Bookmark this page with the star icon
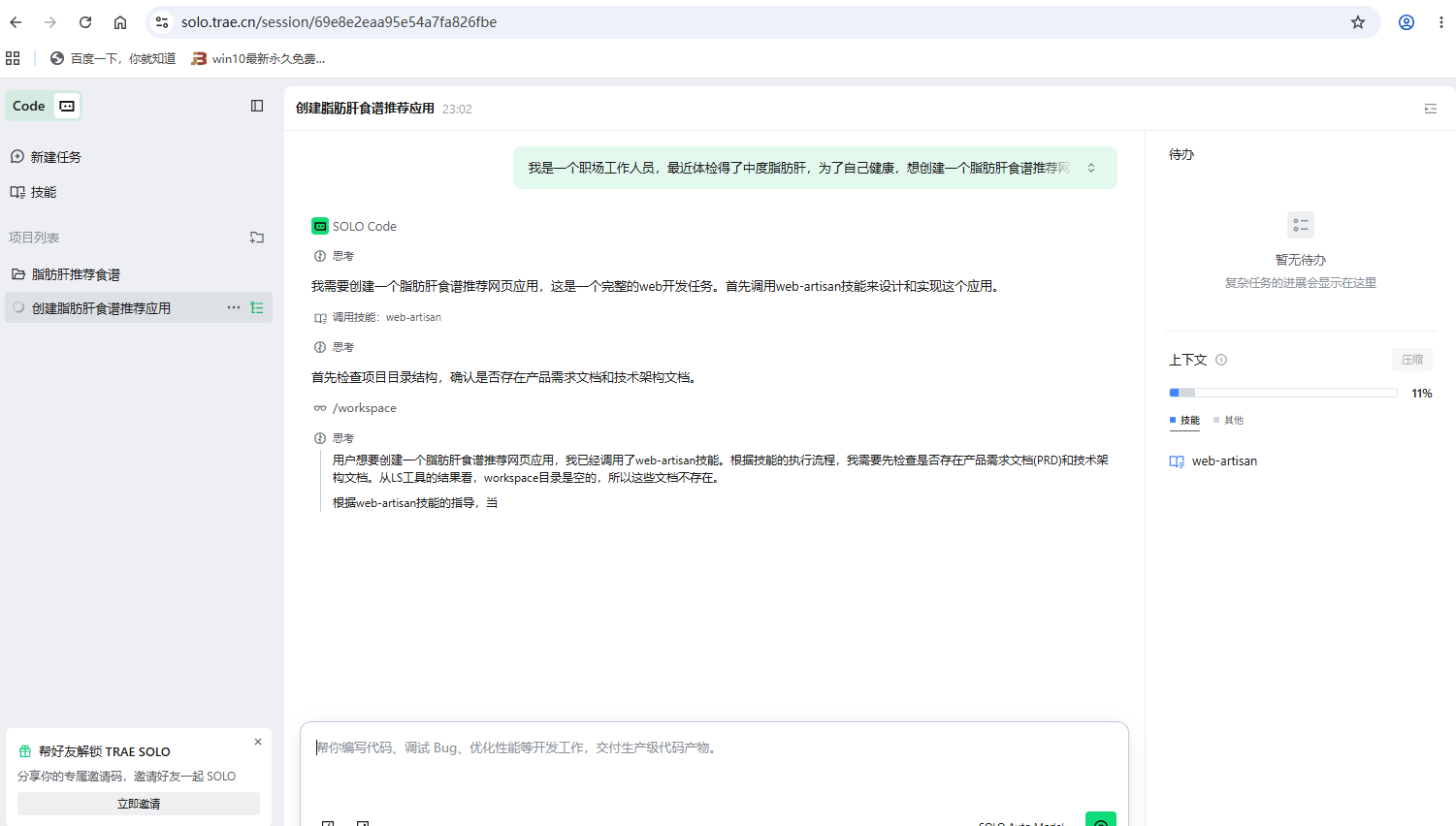 click(x=1358, y=22)
